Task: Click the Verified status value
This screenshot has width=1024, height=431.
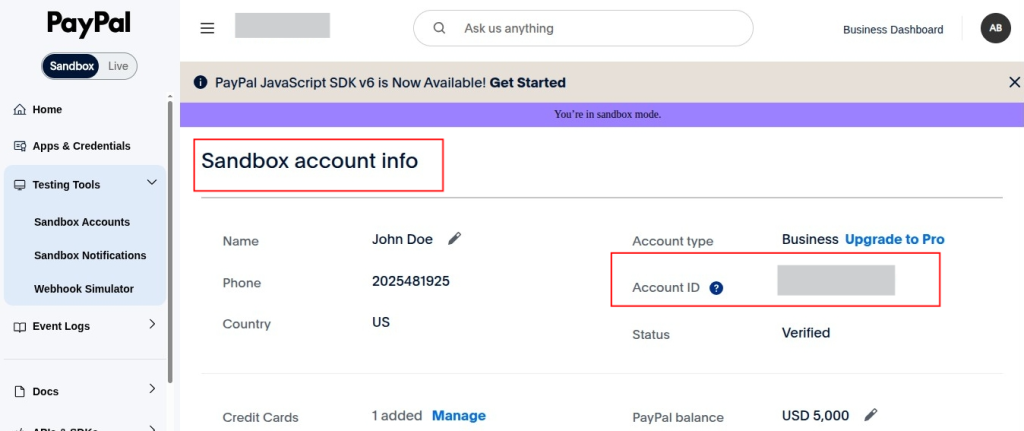Action: [x=806, y=333]
